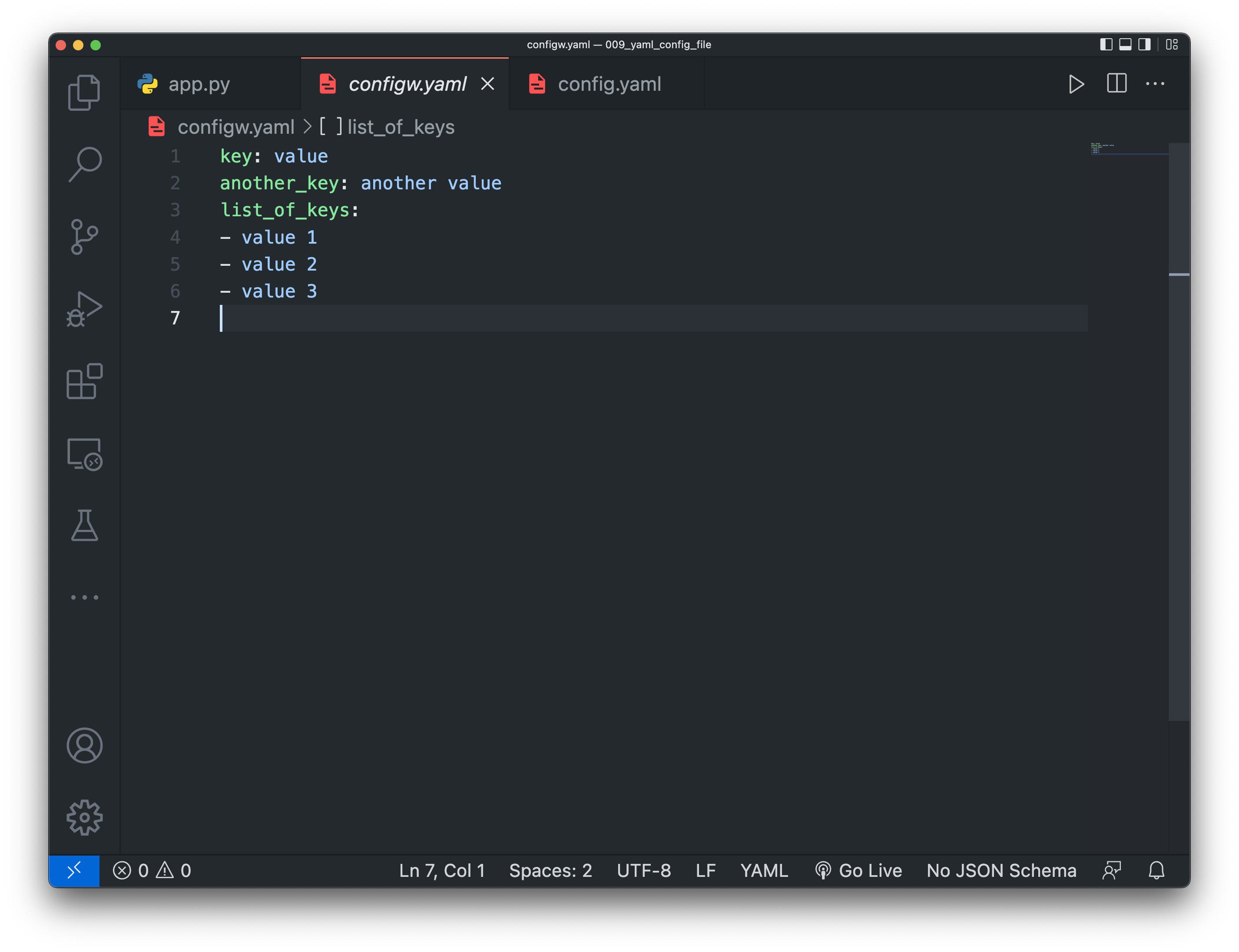Open the editor More Actions menu

pos(1155,84)
